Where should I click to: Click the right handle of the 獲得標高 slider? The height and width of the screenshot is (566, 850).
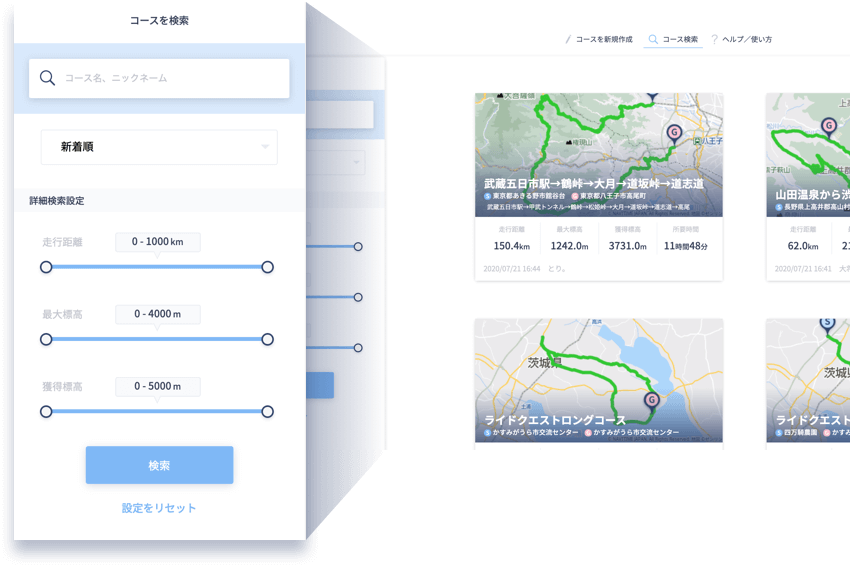point(267,411)
